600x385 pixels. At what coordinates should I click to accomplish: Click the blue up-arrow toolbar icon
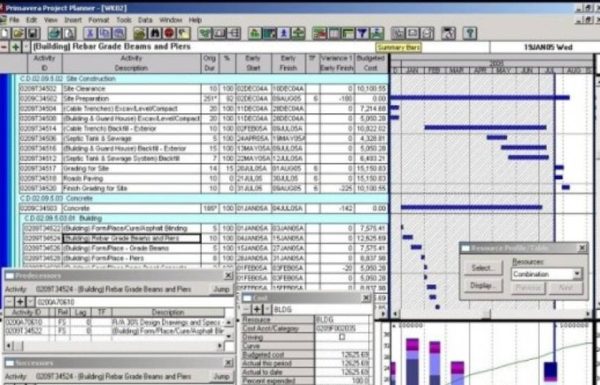point(284,33)
